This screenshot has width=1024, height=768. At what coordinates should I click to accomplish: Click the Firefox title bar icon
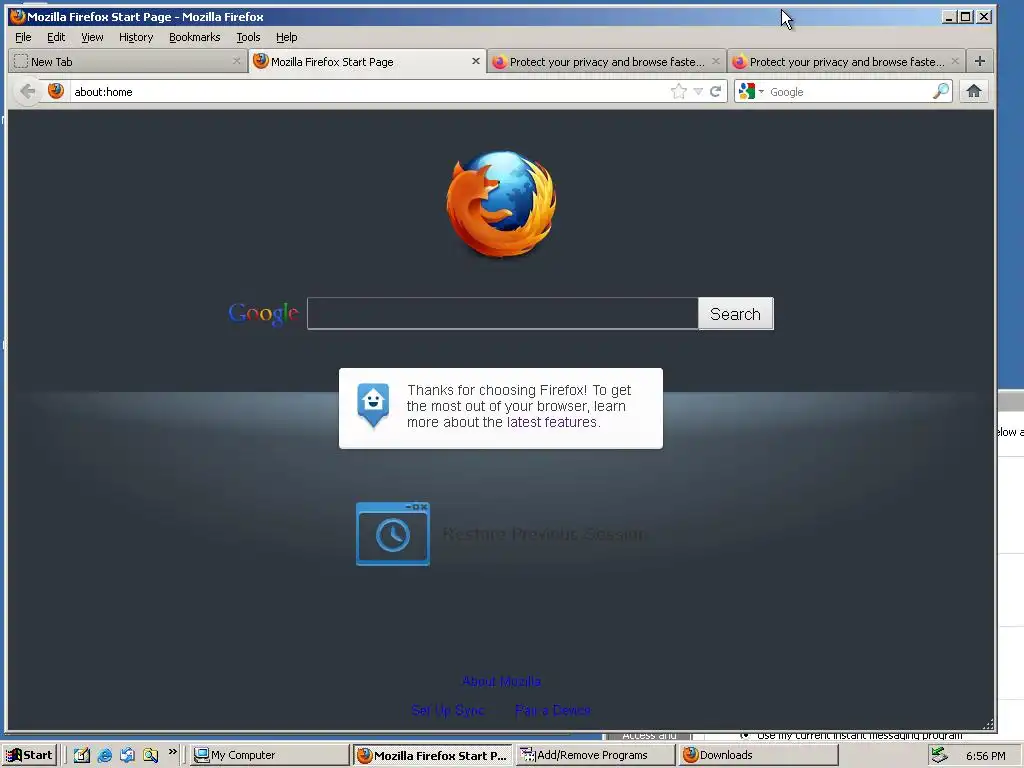tap(18, 16)
